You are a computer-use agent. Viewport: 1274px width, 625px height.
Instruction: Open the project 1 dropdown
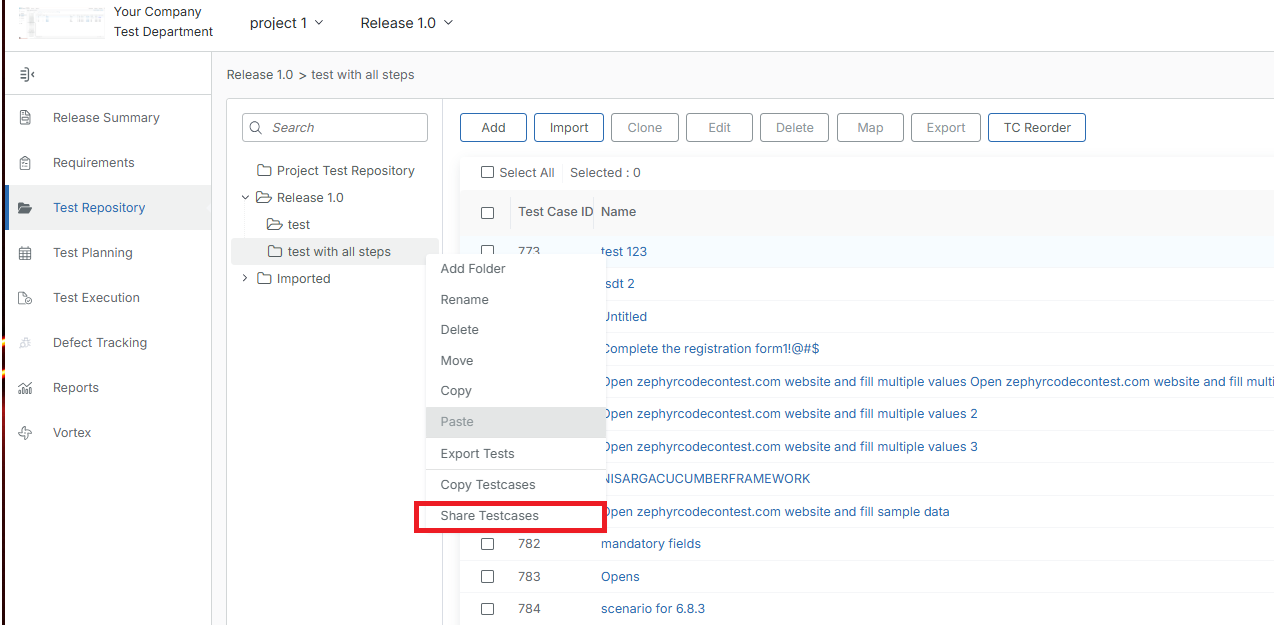286,23
